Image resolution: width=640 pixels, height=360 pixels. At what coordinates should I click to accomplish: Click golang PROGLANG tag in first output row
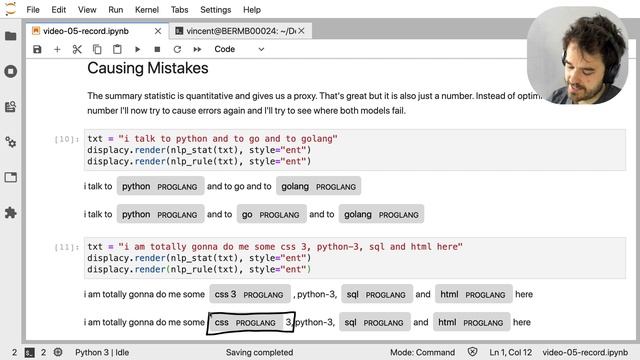pyautogui.click(x=318, y=187)
